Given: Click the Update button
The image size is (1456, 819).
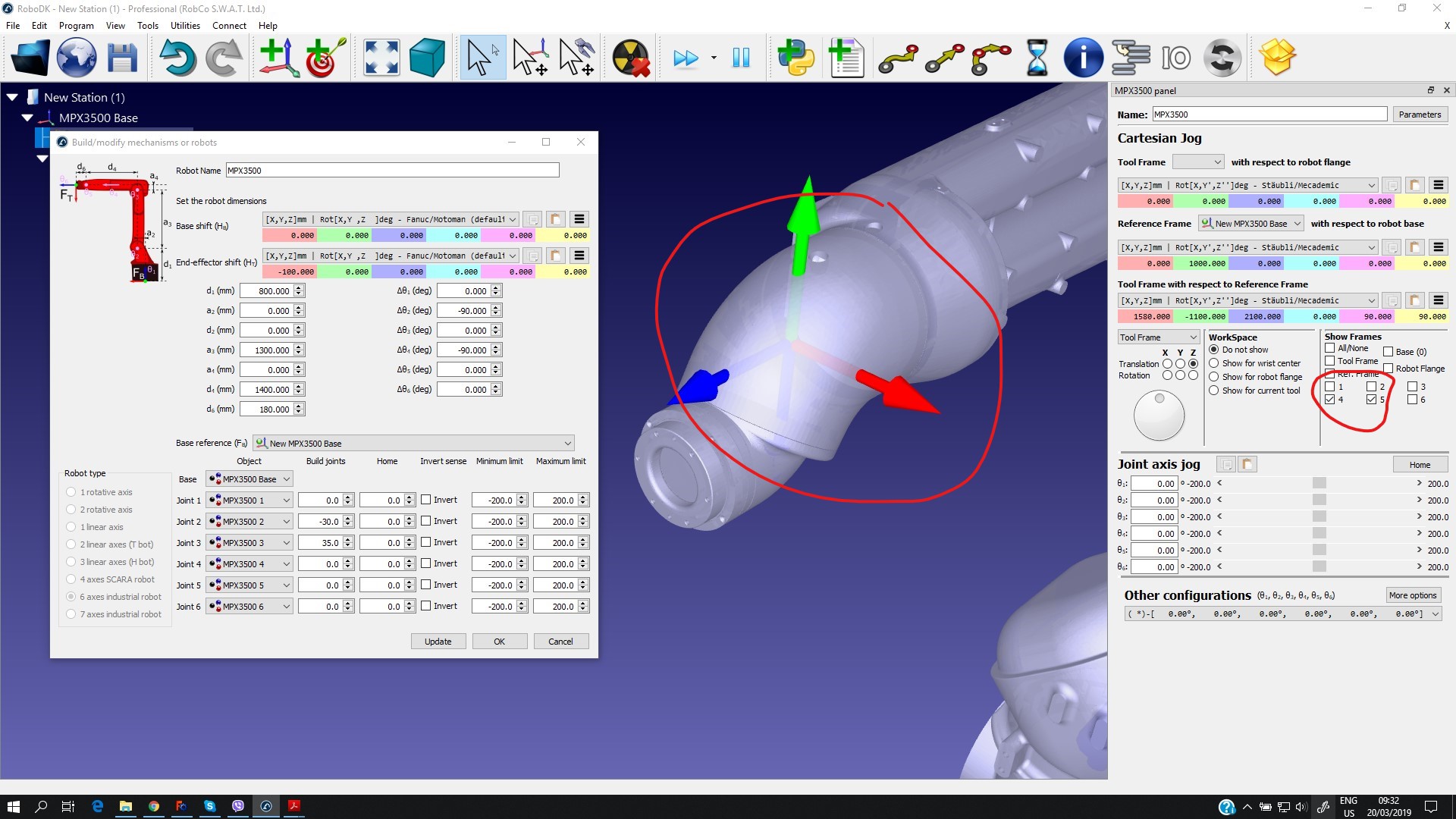Looking at the screenshot, I should pos(438,642).
